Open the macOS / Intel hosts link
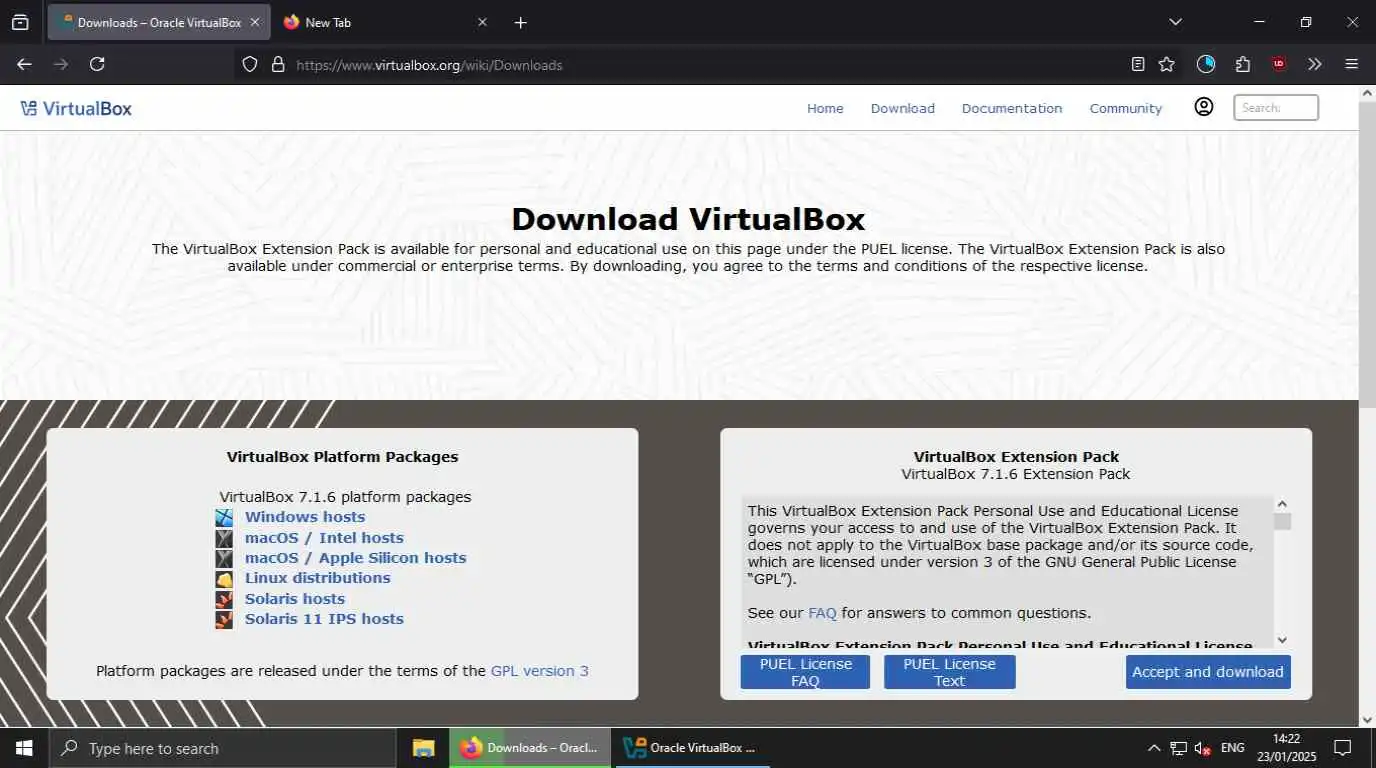This screenshot has height=768, width=1376. pos(324,538)
